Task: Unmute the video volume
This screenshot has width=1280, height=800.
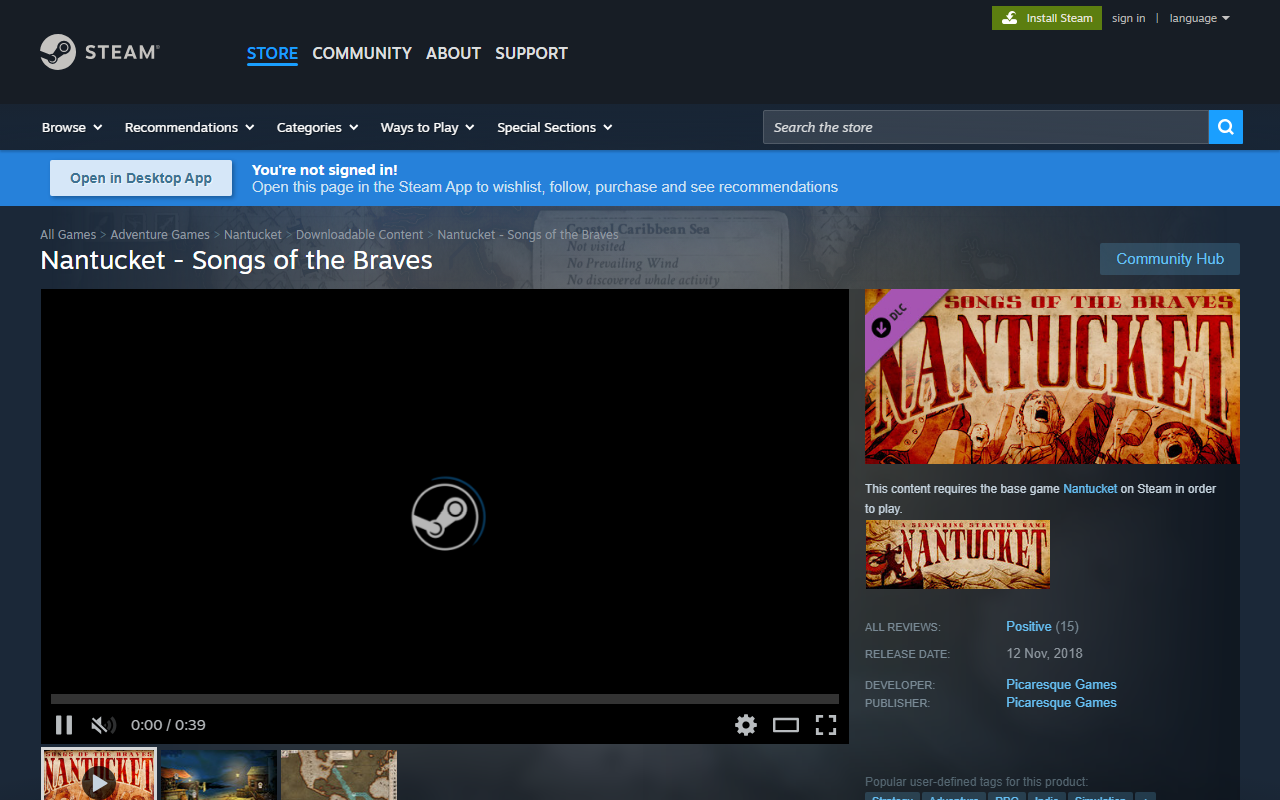Action: coord(103,725)
